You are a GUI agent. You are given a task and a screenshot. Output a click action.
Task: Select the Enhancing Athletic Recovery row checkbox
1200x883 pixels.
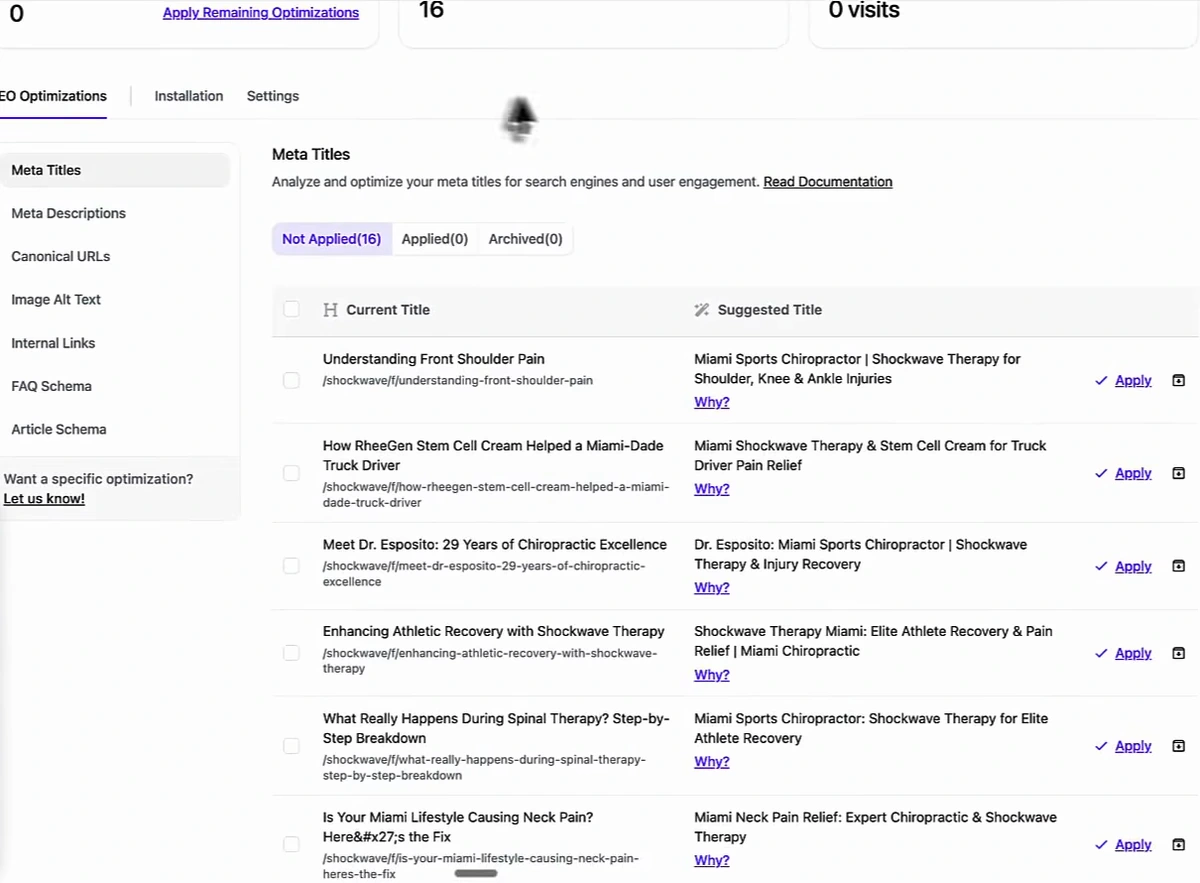[x=291, y=653]
